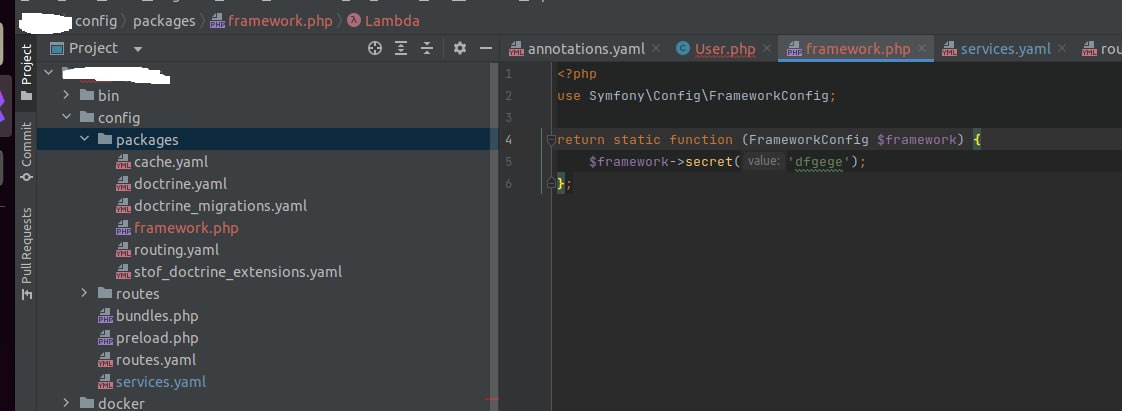Screen dimensions: 1122x411
Task: Open the Project tool window sidebar tab
Action: (26, 72)
